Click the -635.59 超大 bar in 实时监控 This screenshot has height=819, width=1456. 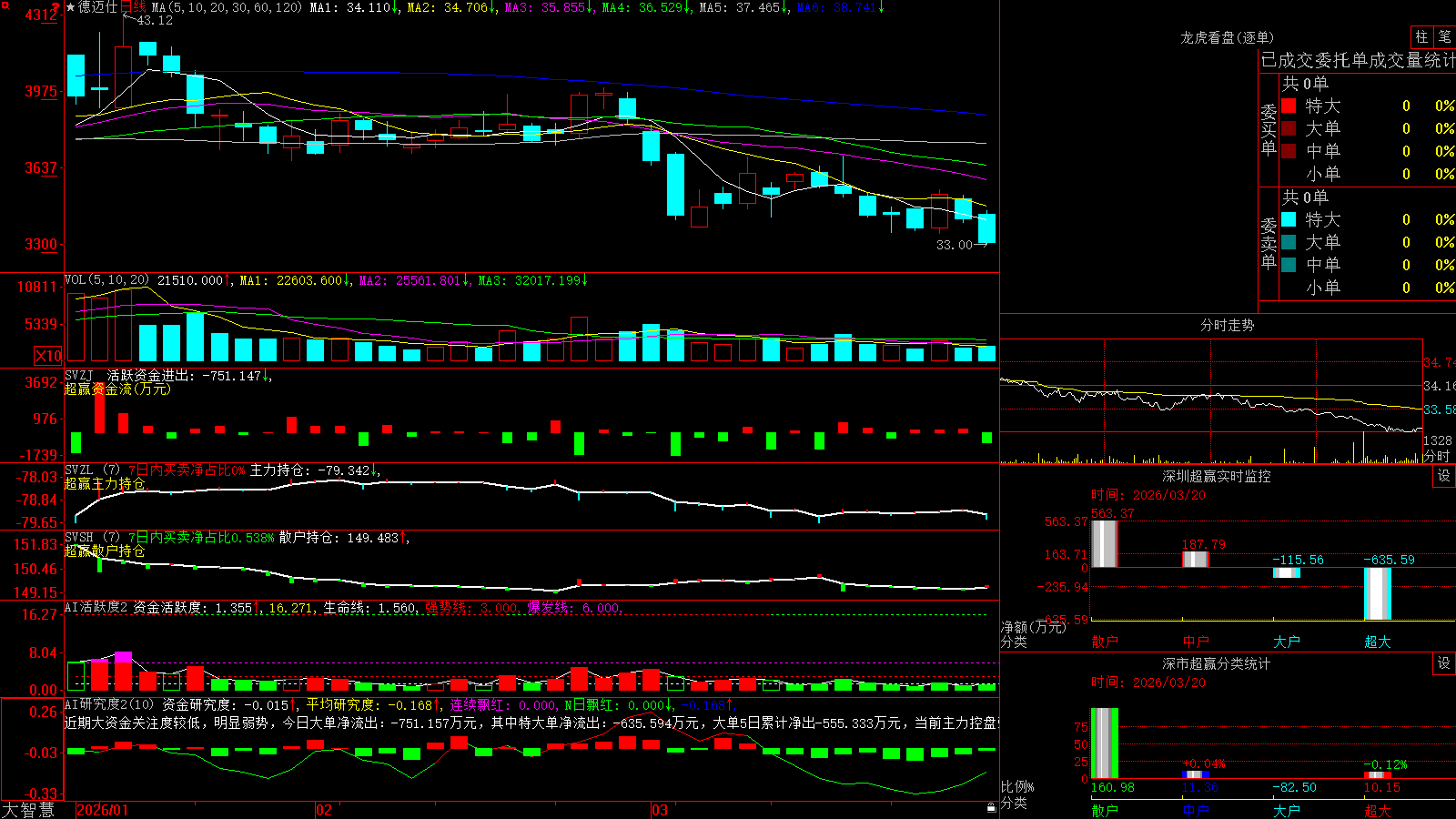point(1377,593)
